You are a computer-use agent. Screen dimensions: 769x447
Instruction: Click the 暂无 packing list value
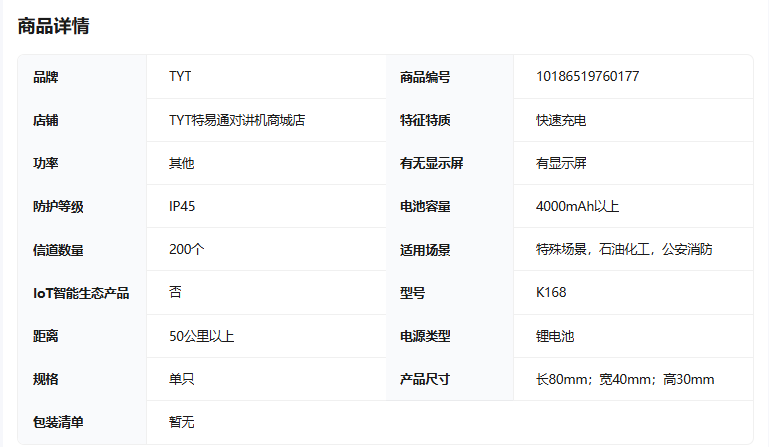[182, 422]
